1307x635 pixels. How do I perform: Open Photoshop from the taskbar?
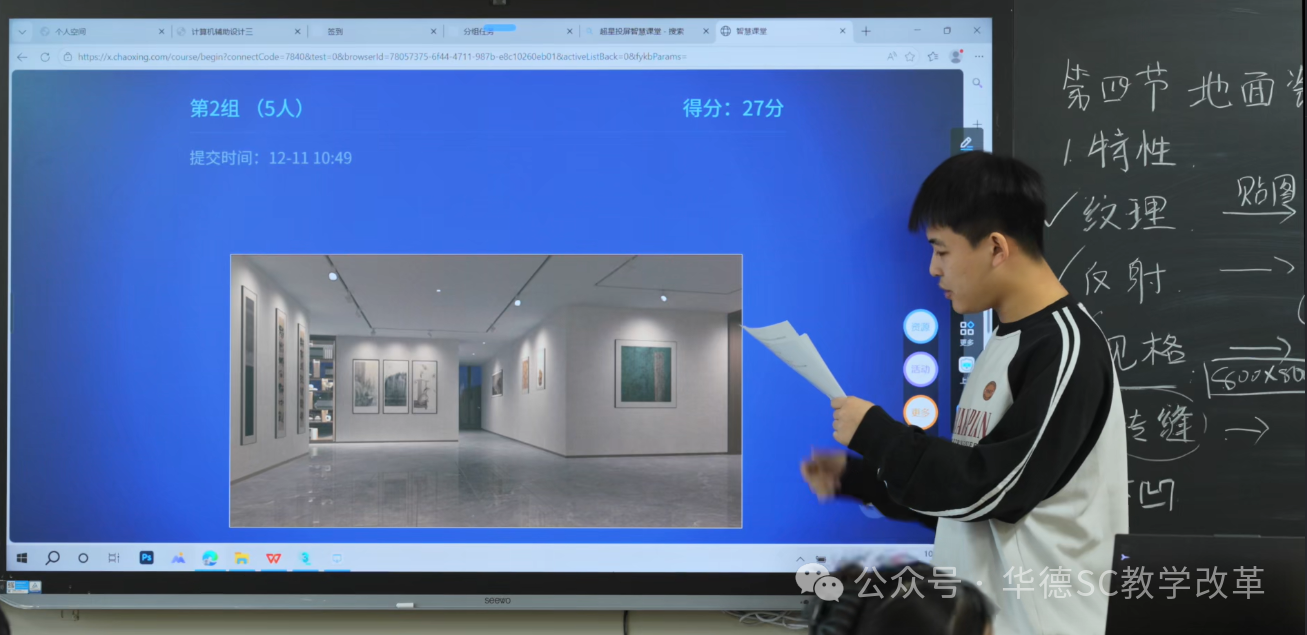coord(146,557)
